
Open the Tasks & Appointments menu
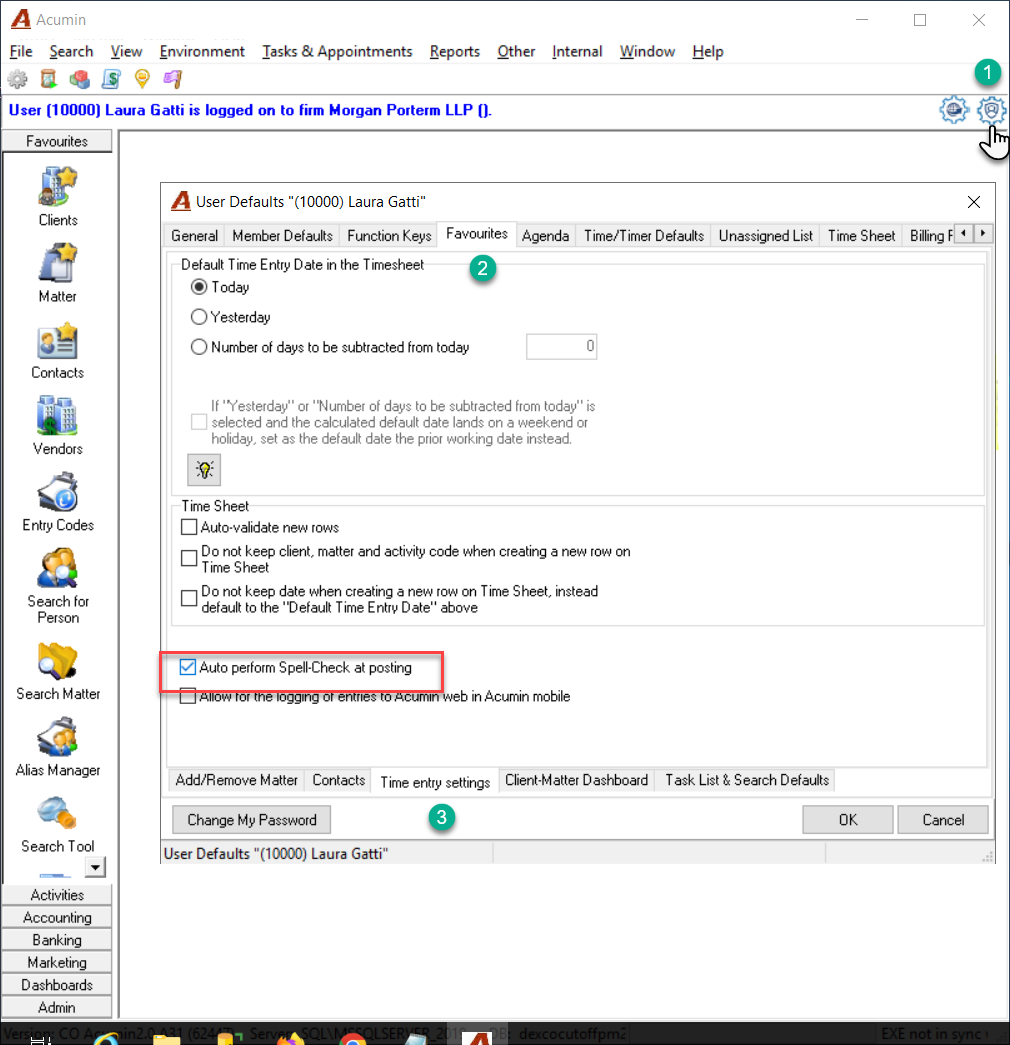click(x=337, y=51)
